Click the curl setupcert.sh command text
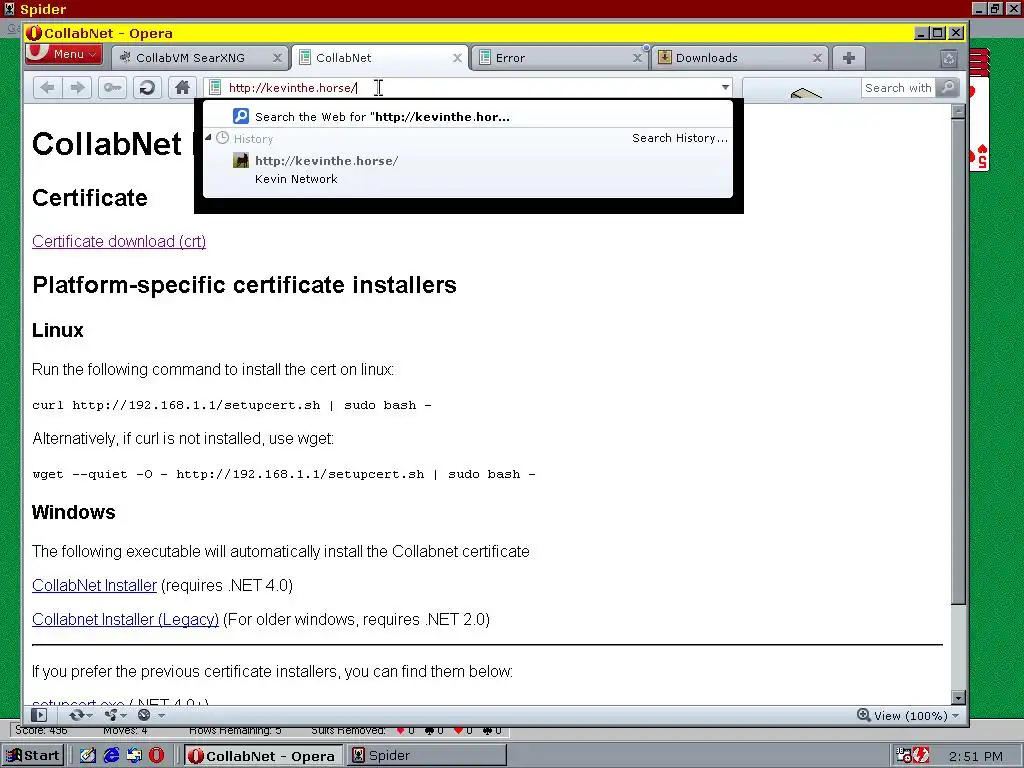This screenshot has height=768, width=1024. point(232,406)
